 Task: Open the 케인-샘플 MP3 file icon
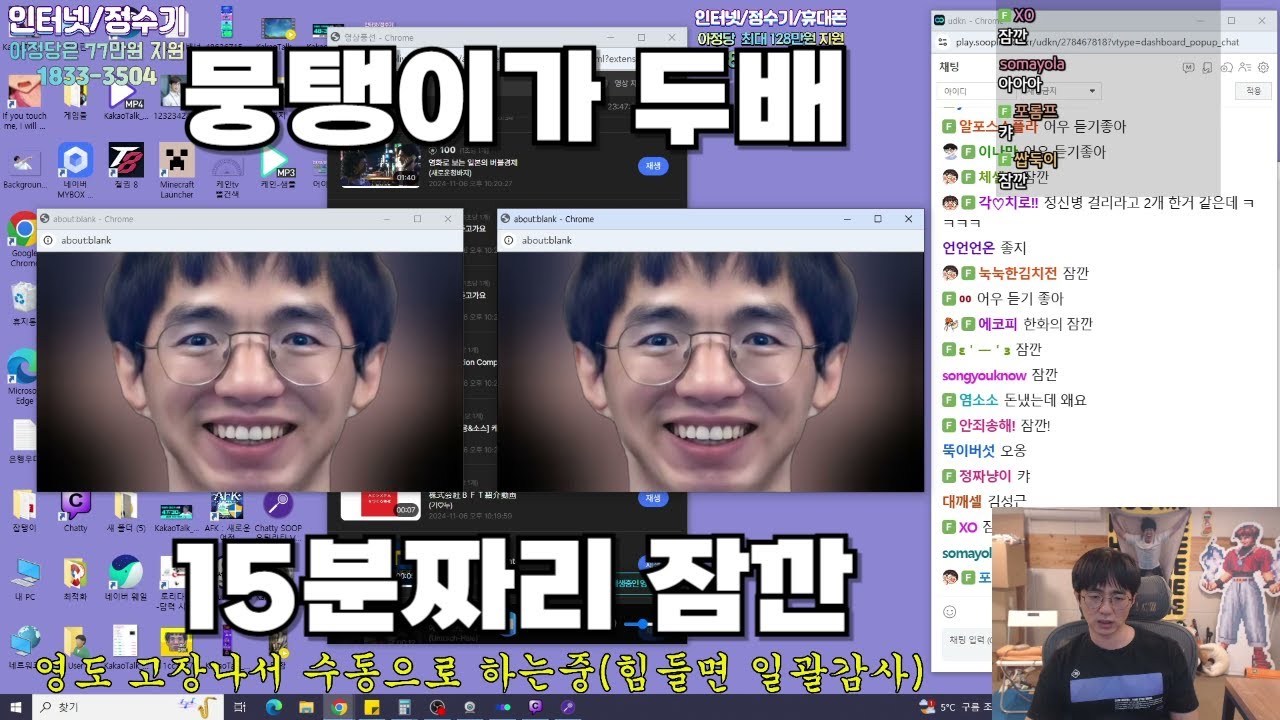click(278, 166)
